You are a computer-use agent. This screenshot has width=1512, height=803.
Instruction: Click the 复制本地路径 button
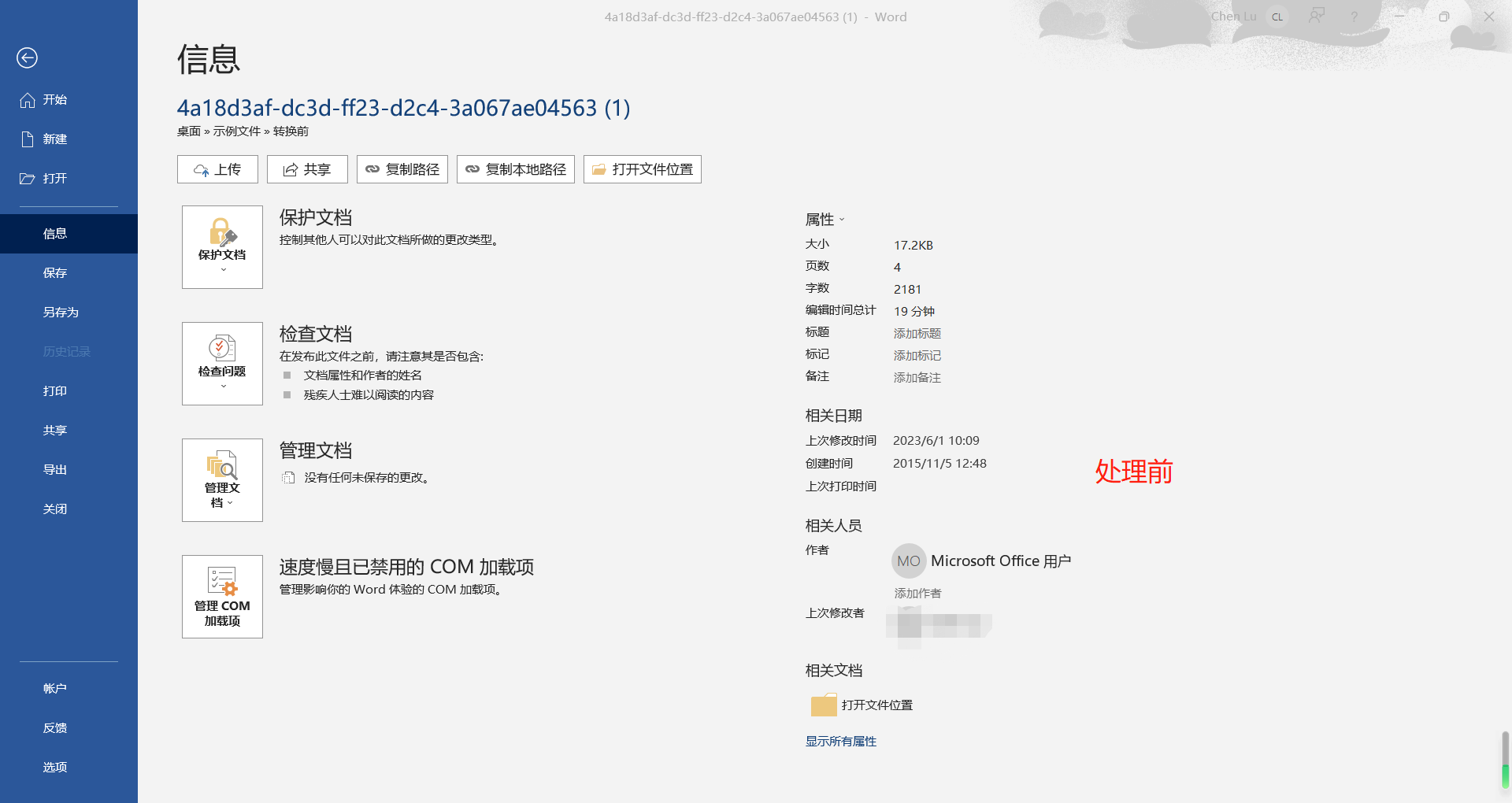point(515,168)
